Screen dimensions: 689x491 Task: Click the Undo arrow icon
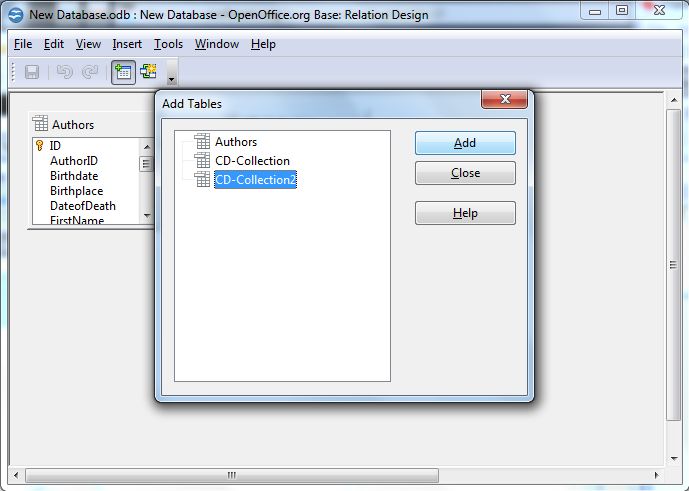tap(65, 72)
